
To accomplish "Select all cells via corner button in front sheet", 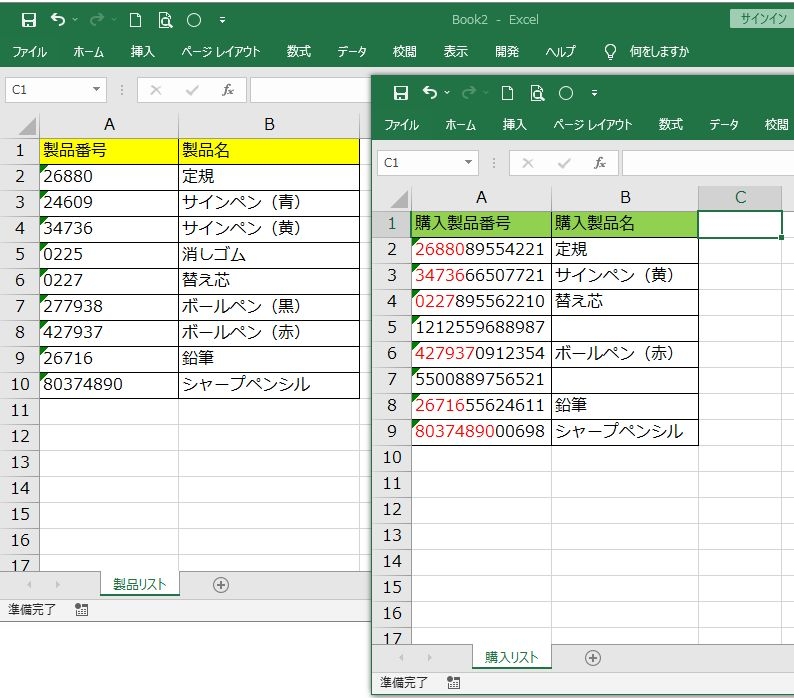I will [397, 198].
